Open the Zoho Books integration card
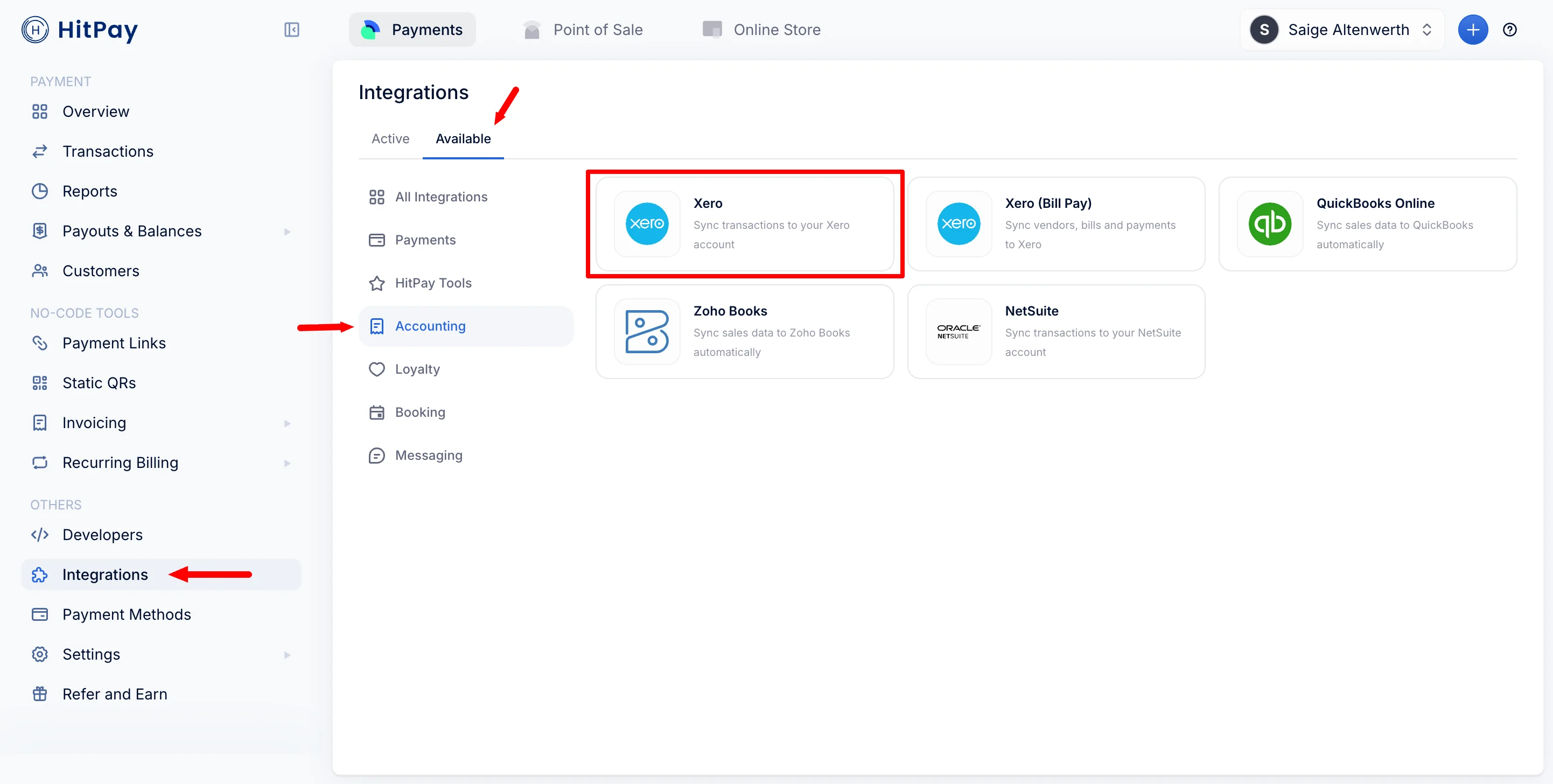Viewport: 1553px width, 784px height. tap(745, 332)
